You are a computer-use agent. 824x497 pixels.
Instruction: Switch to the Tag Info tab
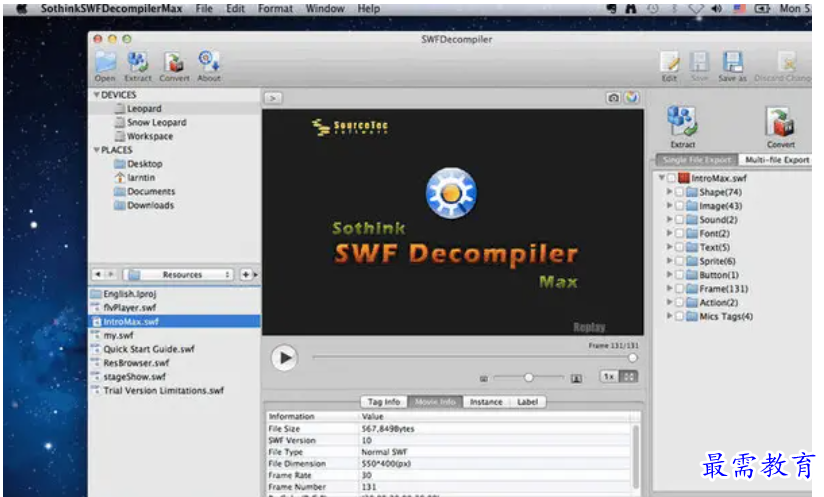click(384, 402)
